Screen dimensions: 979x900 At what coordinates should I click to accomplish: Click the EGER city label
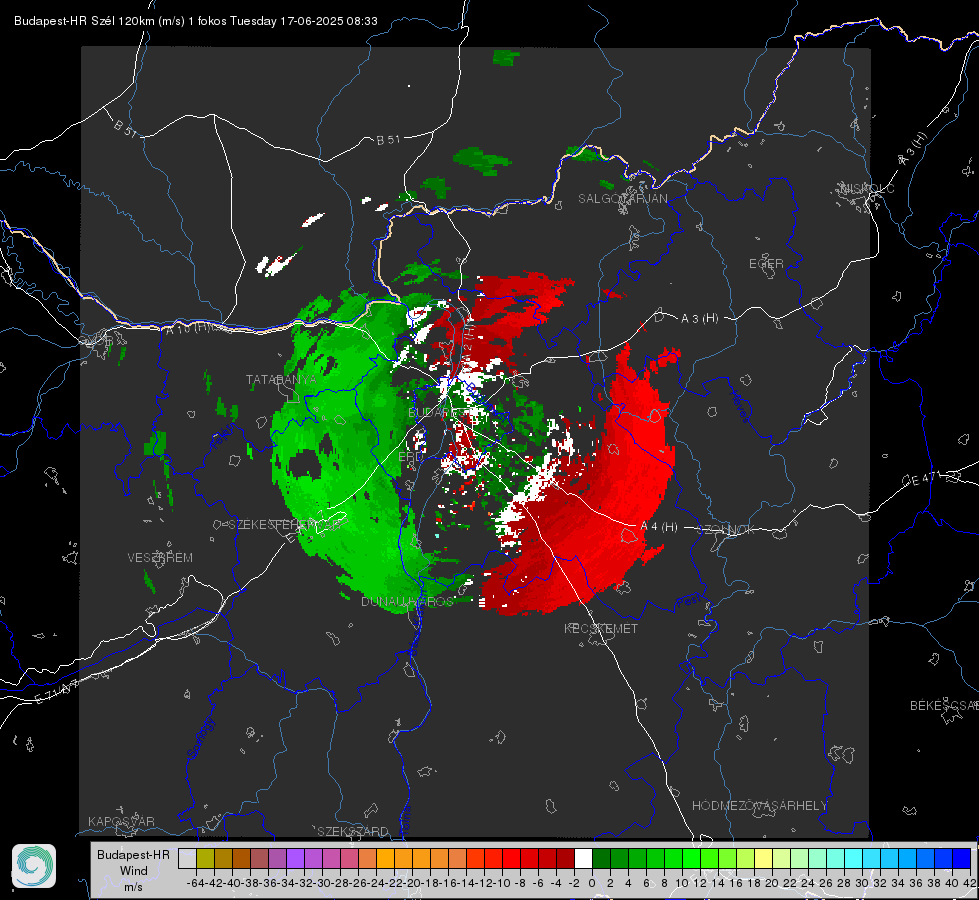point(766,264)
